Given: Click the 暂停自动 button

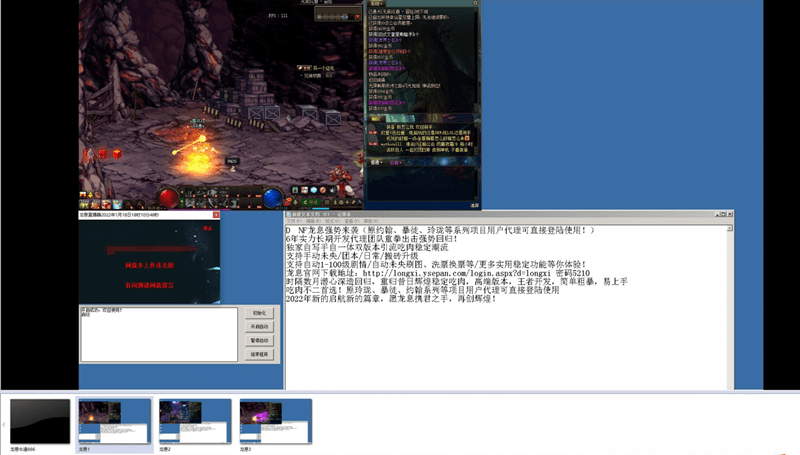Looking at the screenshot, I should point(259,340).
